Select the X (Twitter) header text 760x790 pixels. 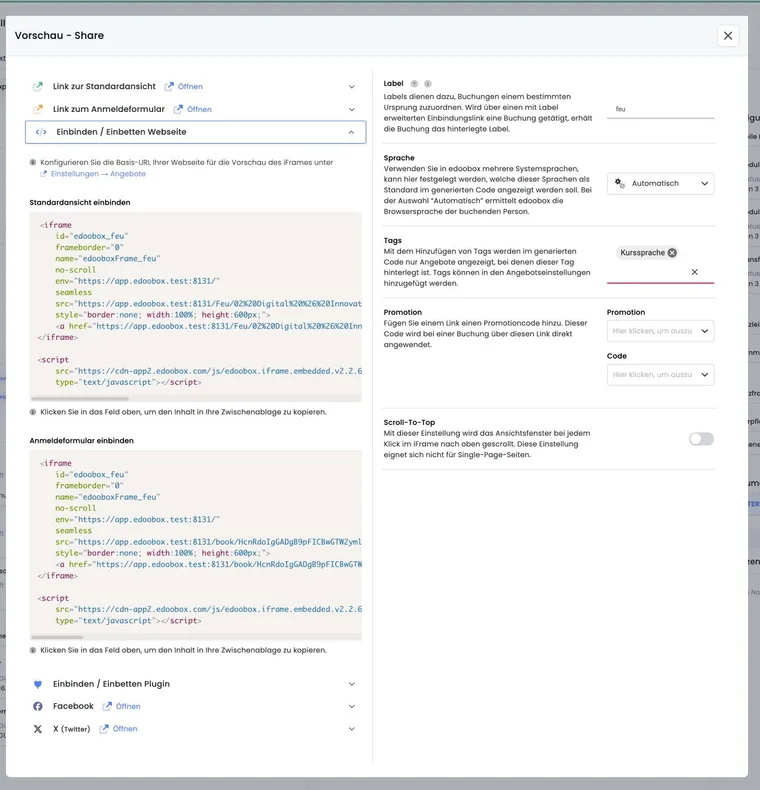72,729
